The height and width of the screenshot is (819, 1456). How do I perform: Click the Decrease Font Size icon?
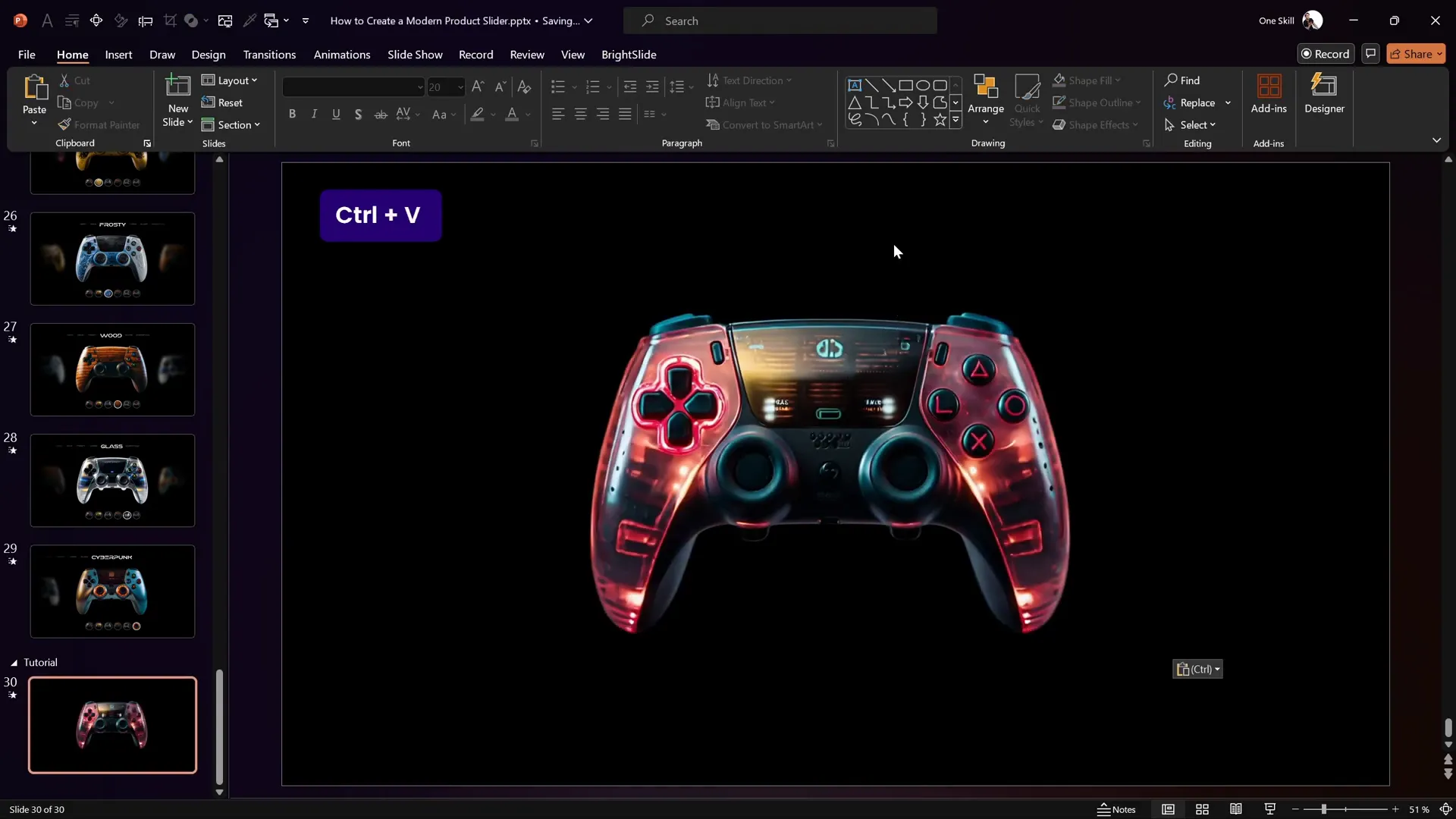(x=500, y=87)
